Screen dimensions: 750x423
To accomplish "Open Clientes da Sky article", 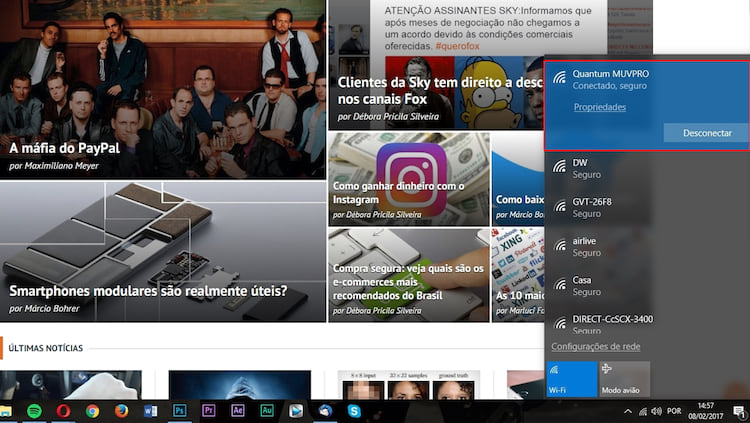I will pyautogui.click(x=436, y=65).
